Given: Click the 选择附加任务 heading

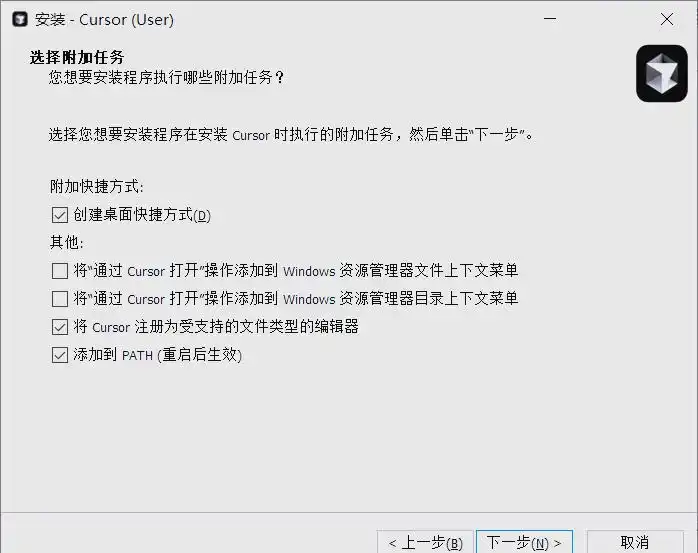Looking at the screenshot, I should (77, 57).
